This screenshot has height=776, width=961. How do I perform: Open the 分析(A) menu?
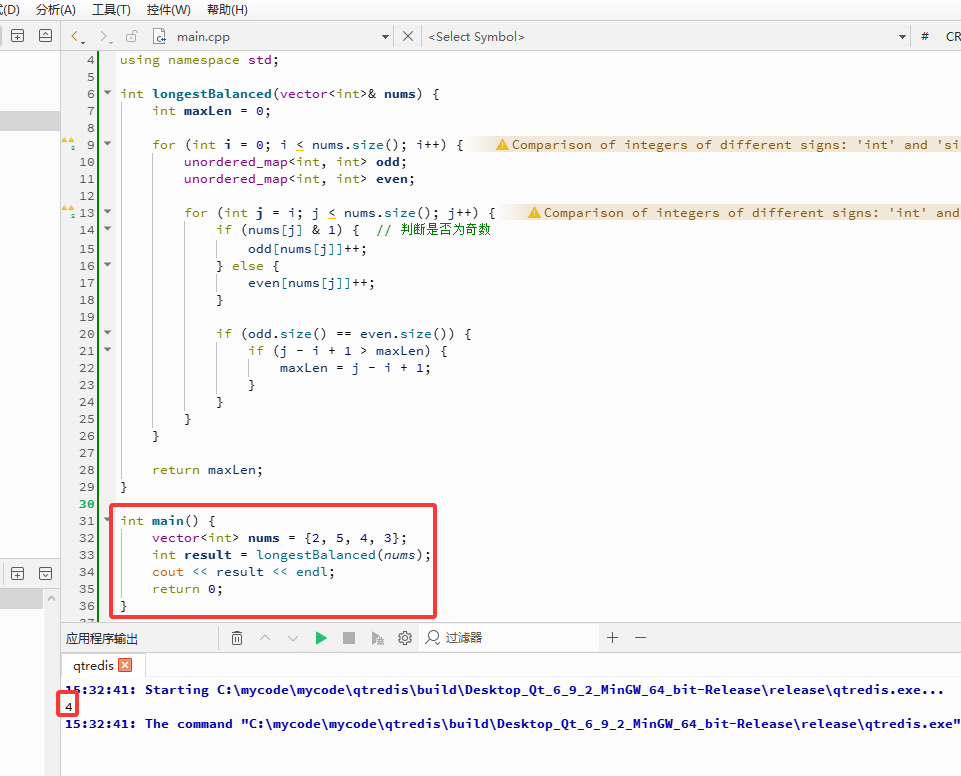(x=56, y=10)
